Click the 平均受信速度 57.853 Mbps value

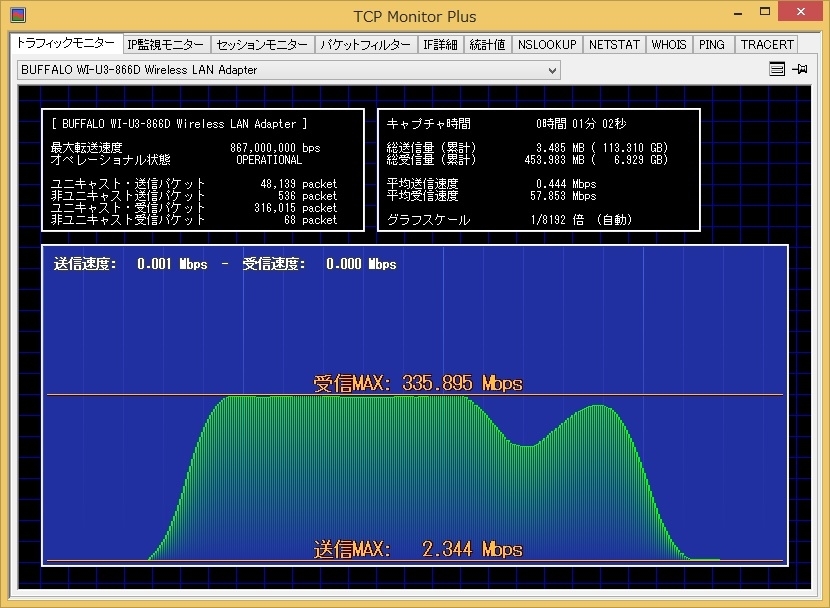563,196
